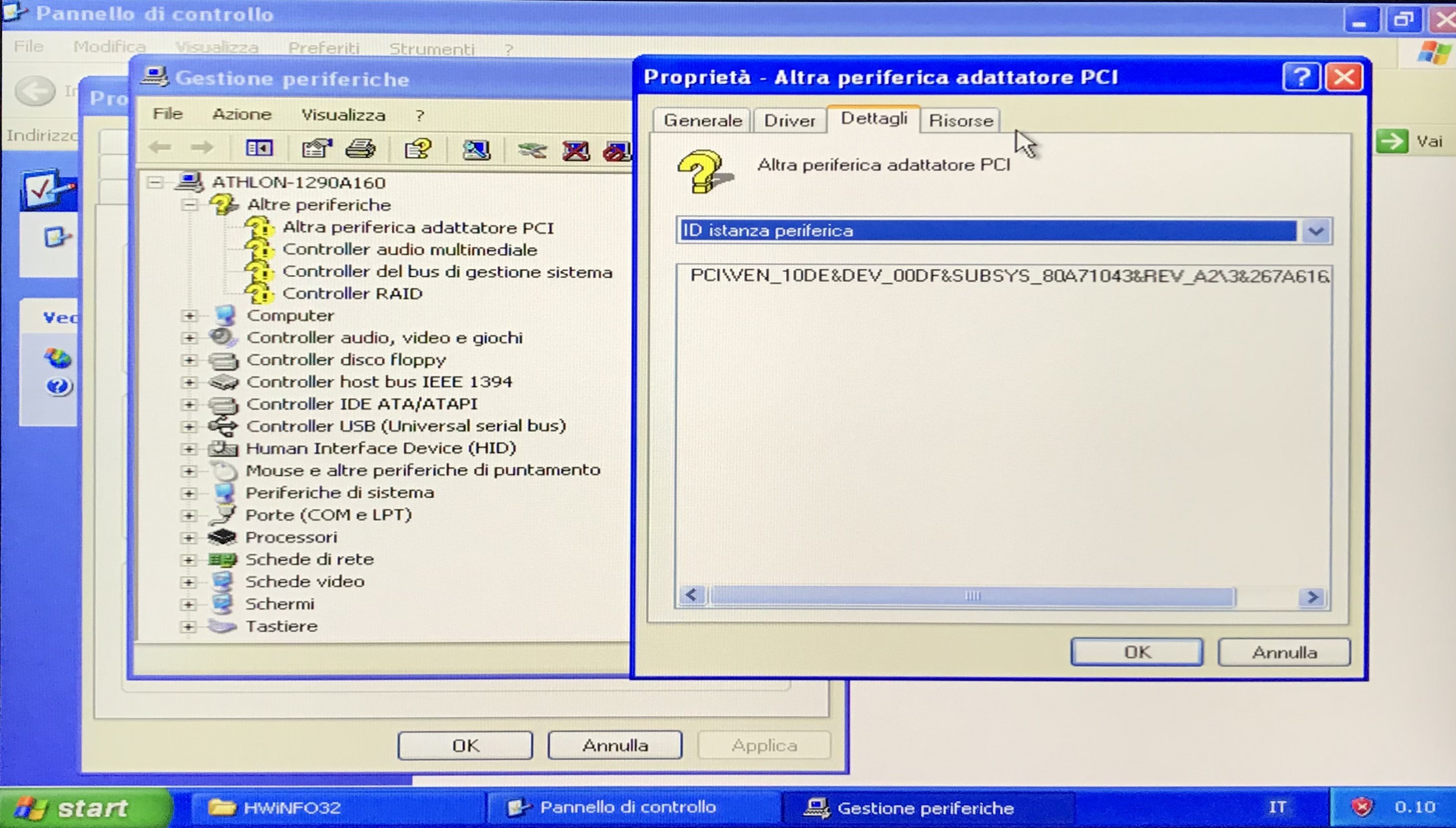Screen dimensions: 1456x828
Task: Select Controller RAID in the device tree
Action: pos(352,293)
